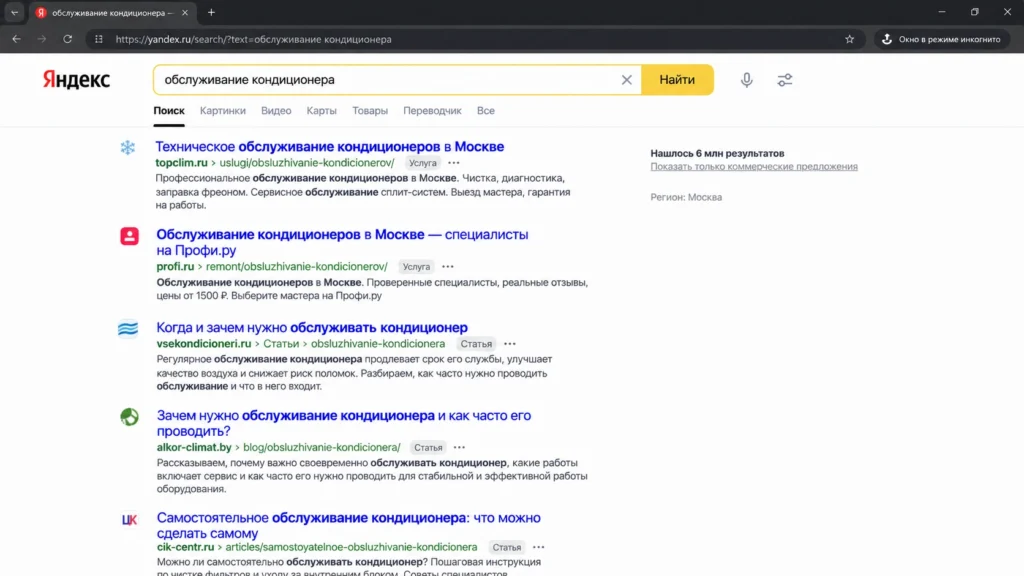
Task: Open Самостоятельное обслуживание кондиционера result
Action: pos(349,525)
